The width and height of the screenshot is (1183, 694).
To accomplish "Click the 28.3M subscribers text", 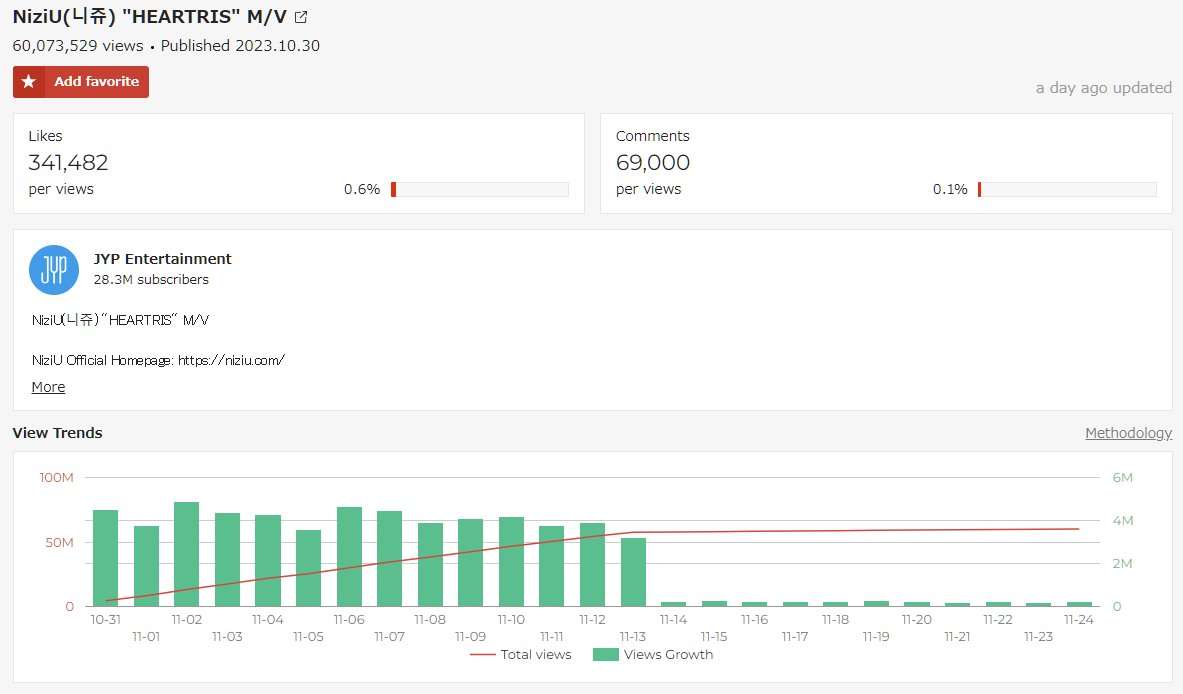I will click(x=151, y=279).
